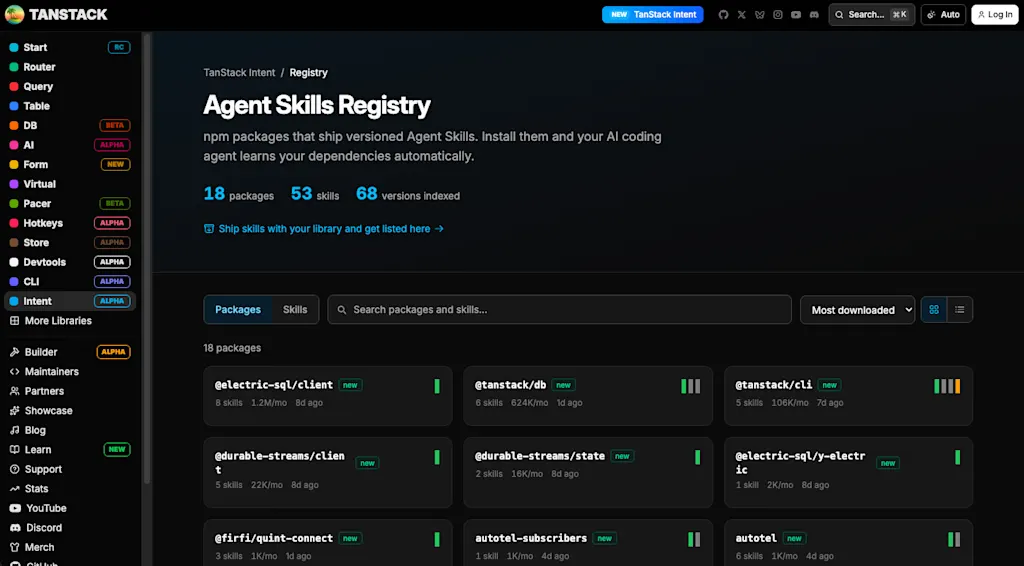Open Start in the sidebar
Screen dimensions: 1024x566
click(x=70, y=47)
